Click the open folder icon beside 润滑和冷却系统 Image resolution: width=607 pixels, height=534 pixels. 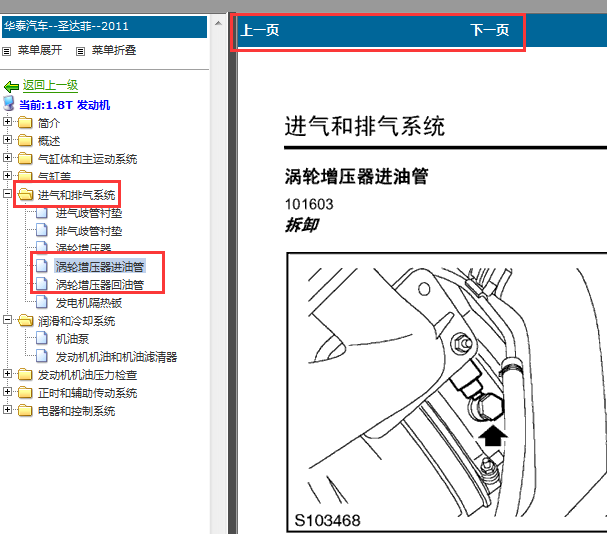coord(26,320)
